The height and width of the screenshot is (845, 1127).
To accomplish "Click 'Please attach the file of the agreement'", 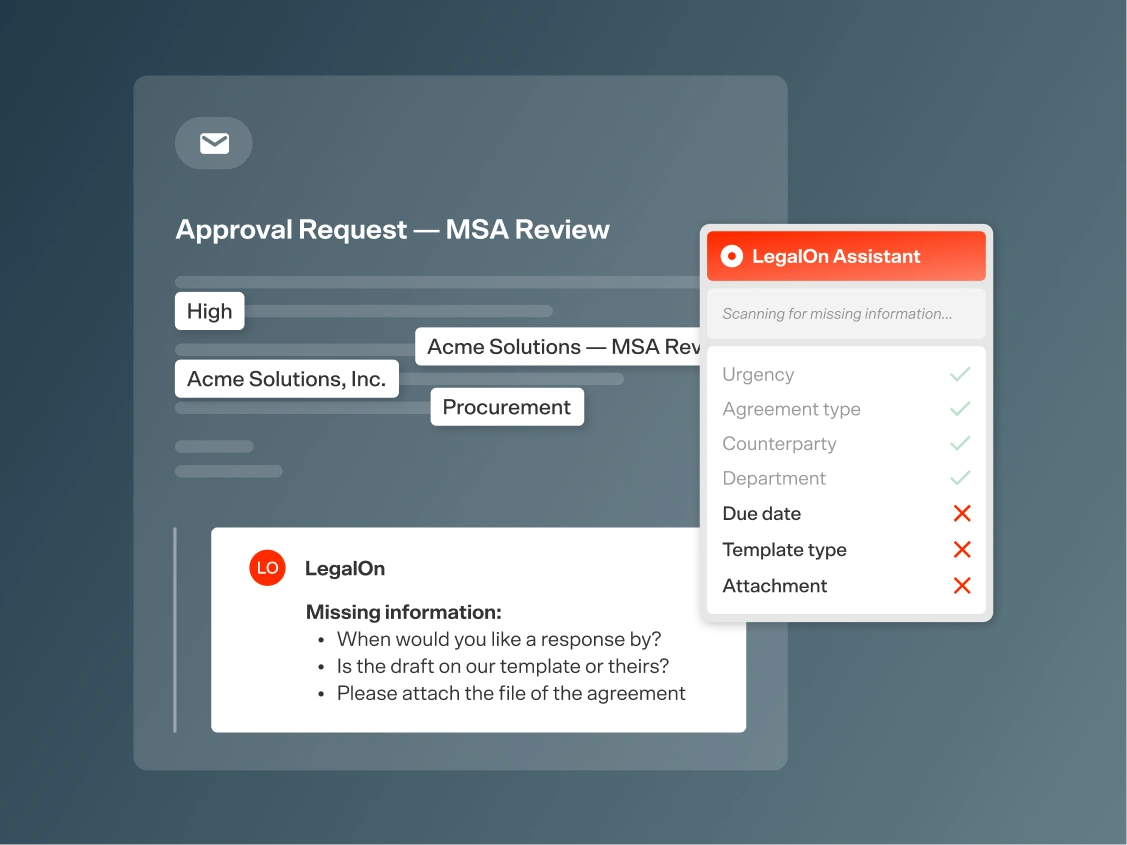I will point(511,693).
